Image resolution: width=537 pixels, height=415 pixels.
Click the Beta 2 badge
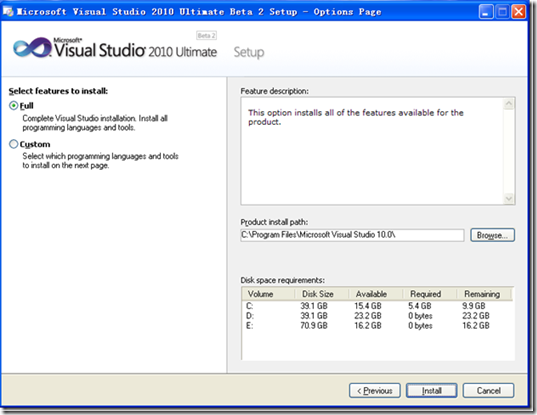click(206, 36)
